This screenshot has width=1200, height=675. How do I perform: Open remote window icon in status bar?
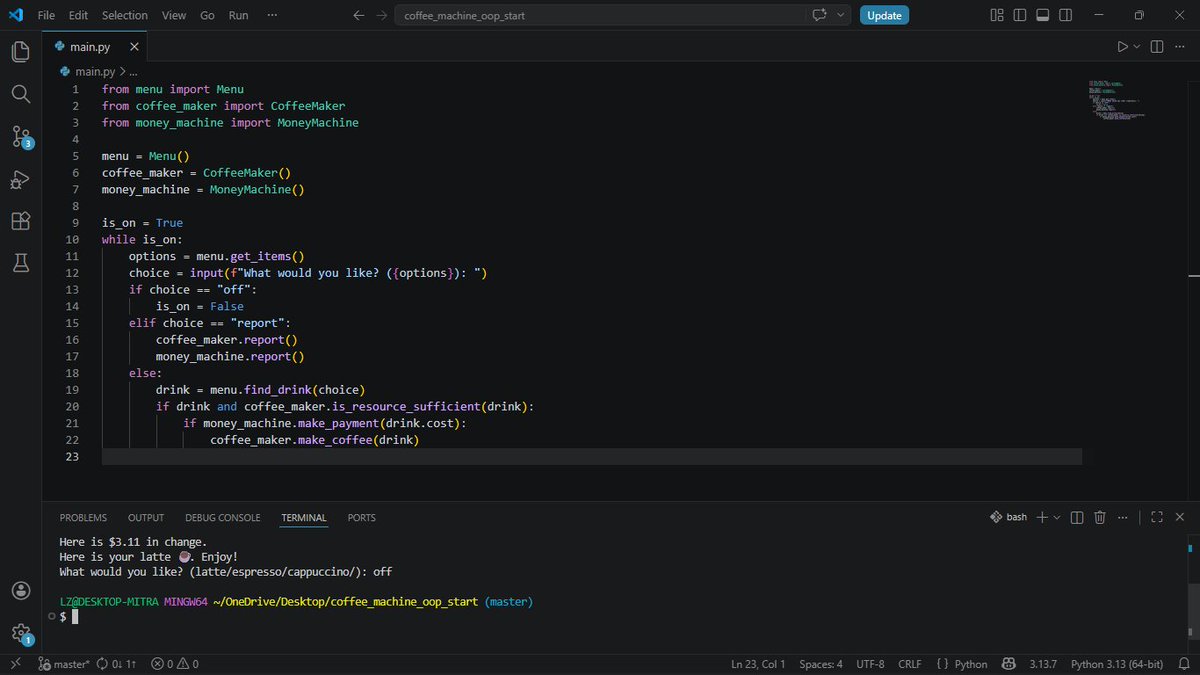click(15, 664)
